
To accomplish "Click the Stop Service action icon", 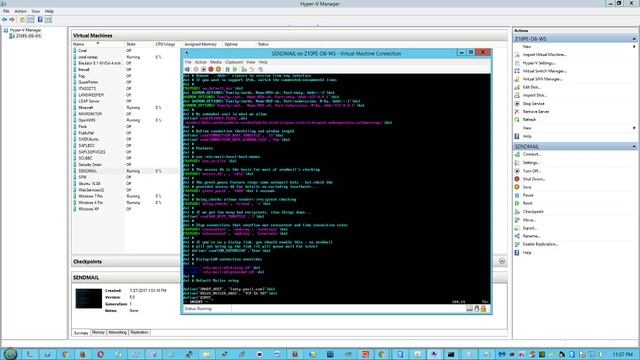I will pos(517,104).
